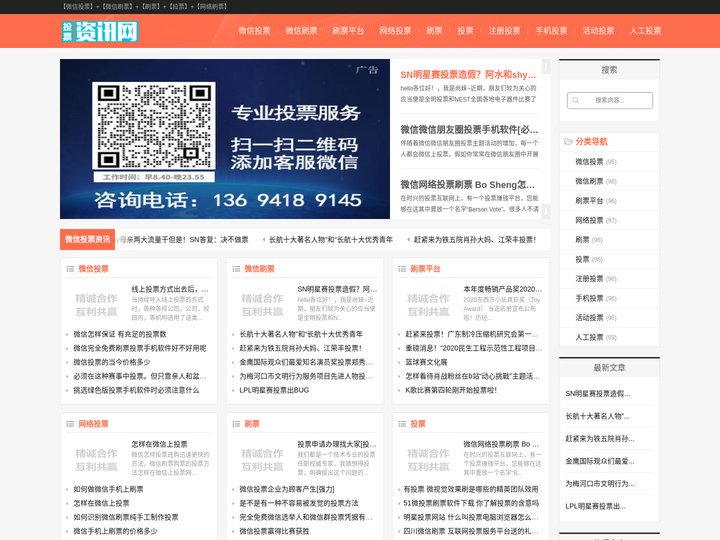Image resolution: width=720 pixels, height=540 pixels.
Task: Click 【网络刷票】 in the top black bar
Action: pos(212,6)
